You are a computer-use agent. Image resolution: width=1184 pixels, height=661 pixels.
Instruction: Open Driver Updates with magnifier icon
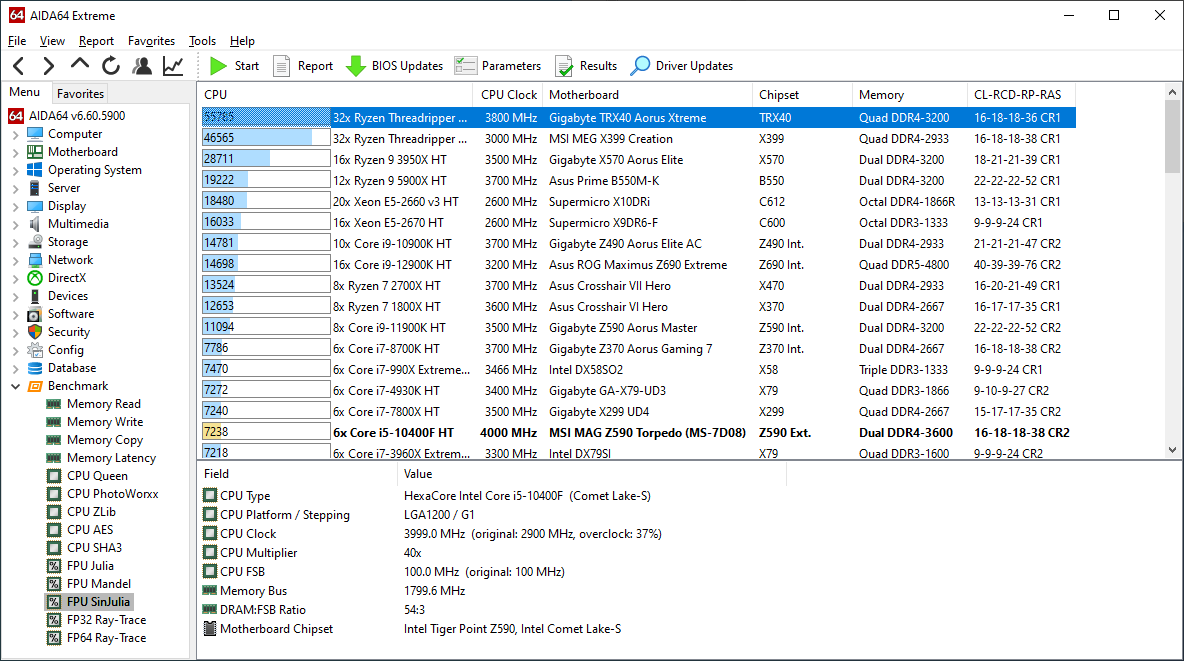tap(681, 66)
